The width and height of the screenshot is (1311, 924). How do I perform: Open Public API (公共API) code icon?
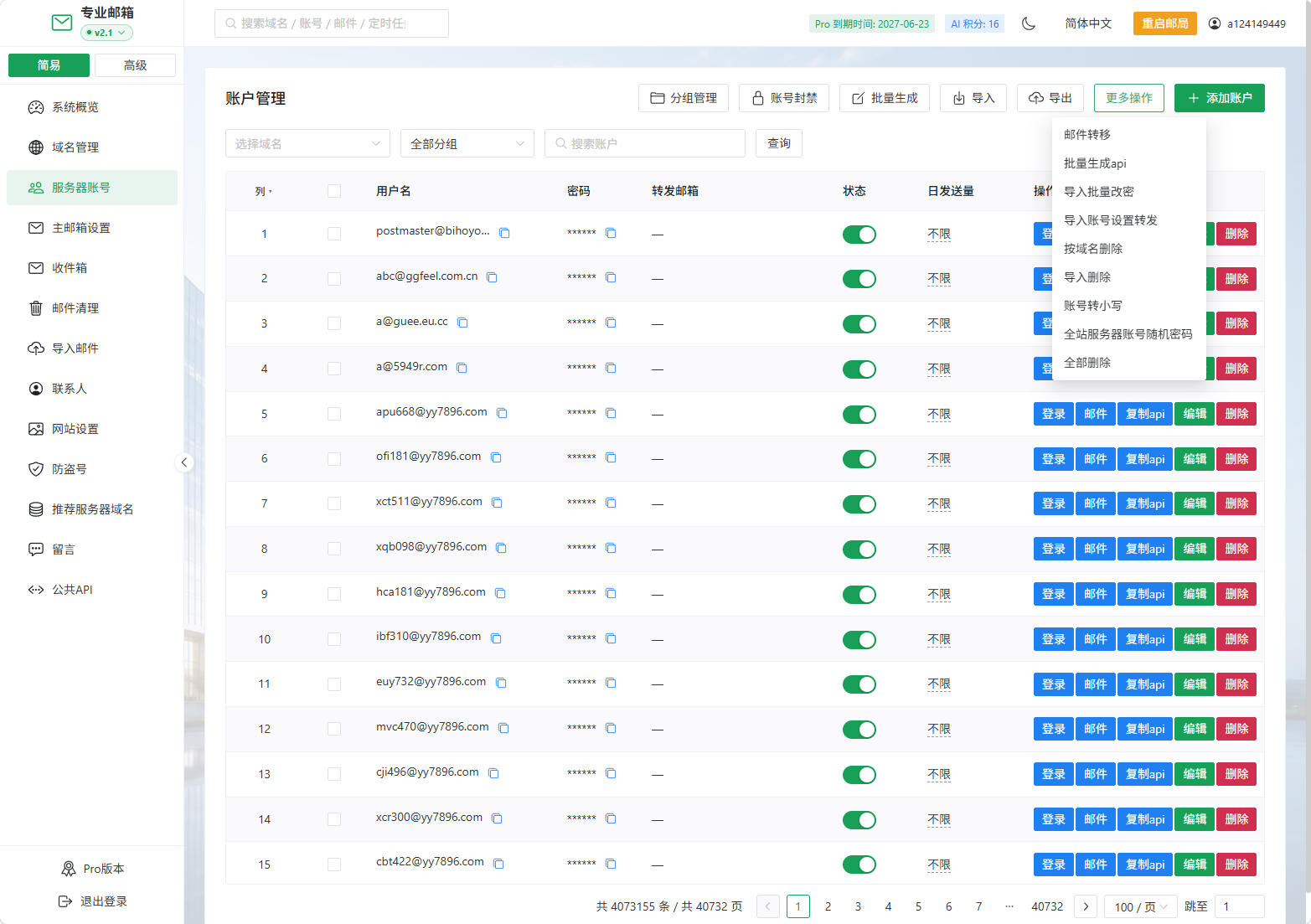click(x=36, y=590)
